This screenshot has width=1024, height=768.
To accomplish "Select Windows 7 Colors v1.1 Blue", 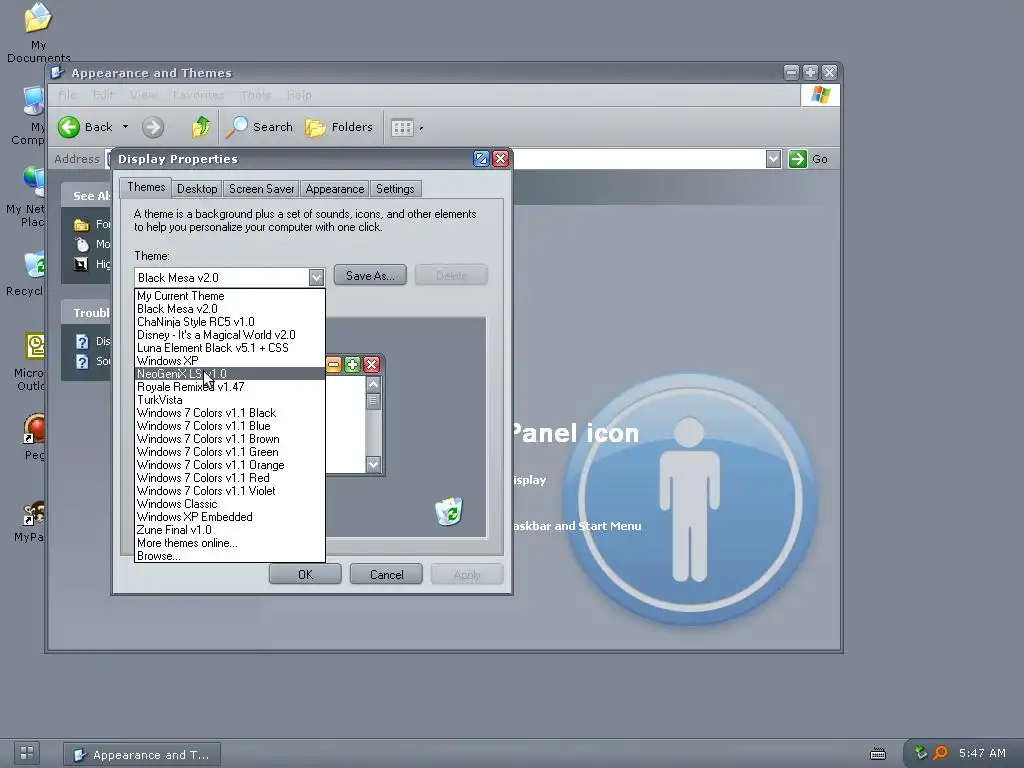I will [x=230, y=426].
